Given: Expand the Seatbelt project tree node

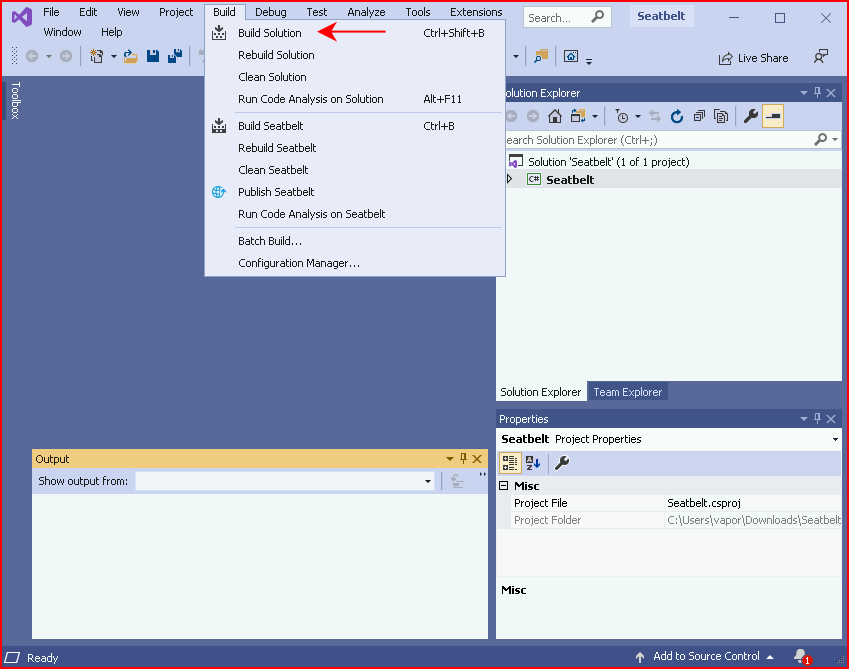Looking at the screenshot, I should [x=510, y=179].
